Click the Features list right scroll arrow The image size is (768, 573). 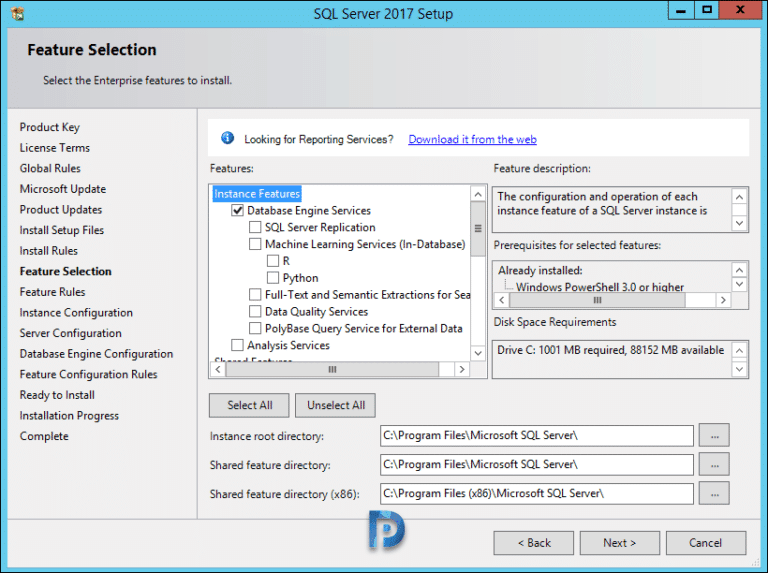pos(461,369)
